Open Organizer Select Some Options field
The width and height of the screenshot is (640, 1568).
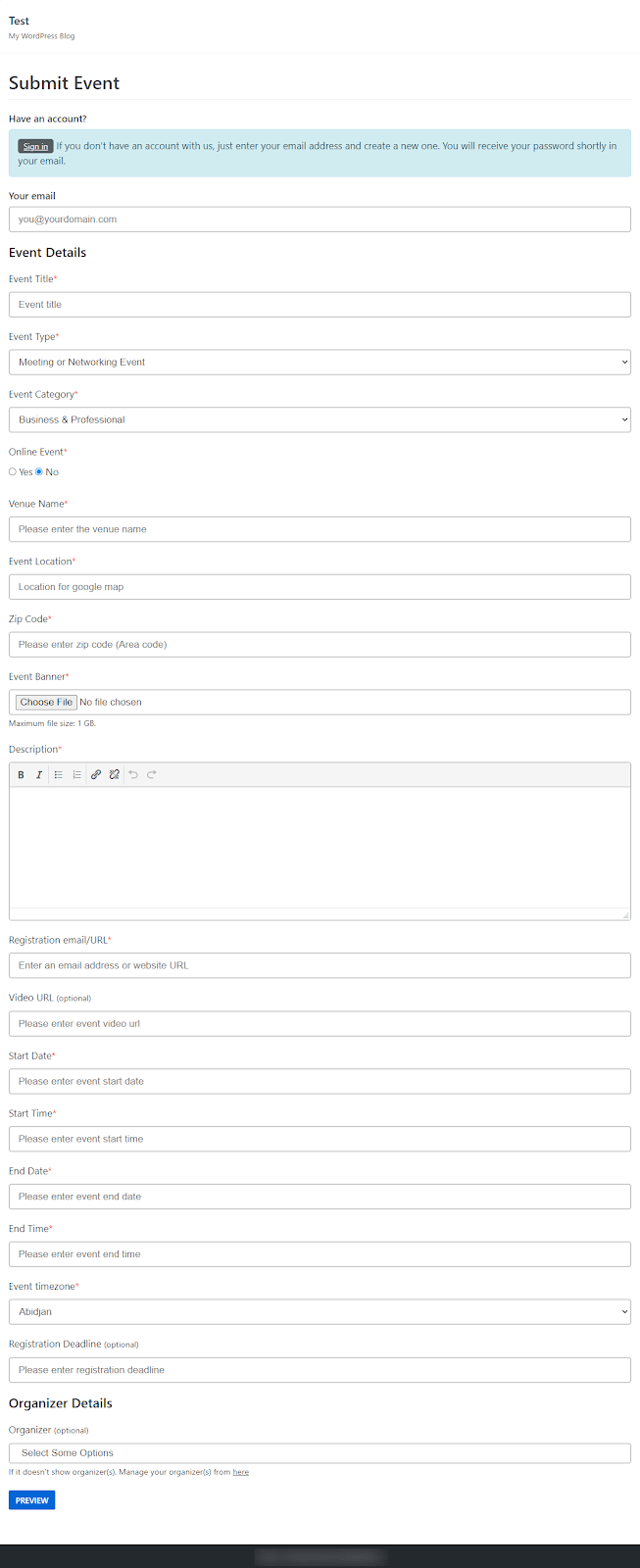(320, 1453)
